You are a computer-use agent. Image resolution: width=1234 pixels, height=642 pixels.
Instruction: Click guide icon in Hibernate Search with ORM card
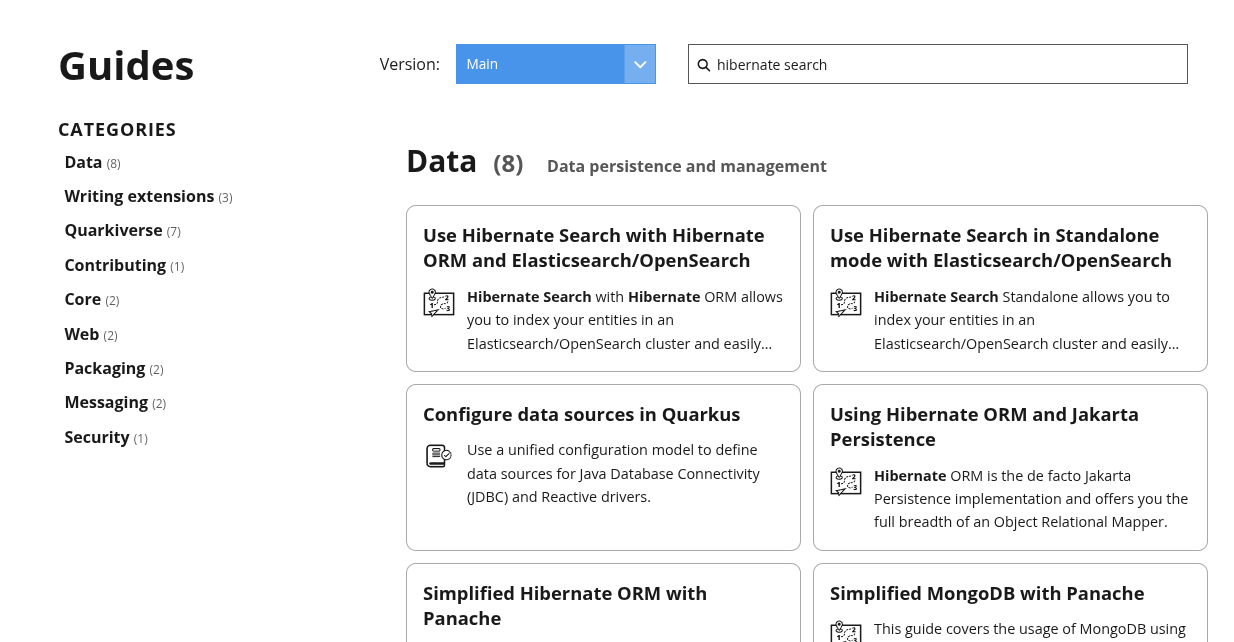click(x=439, y=302)
